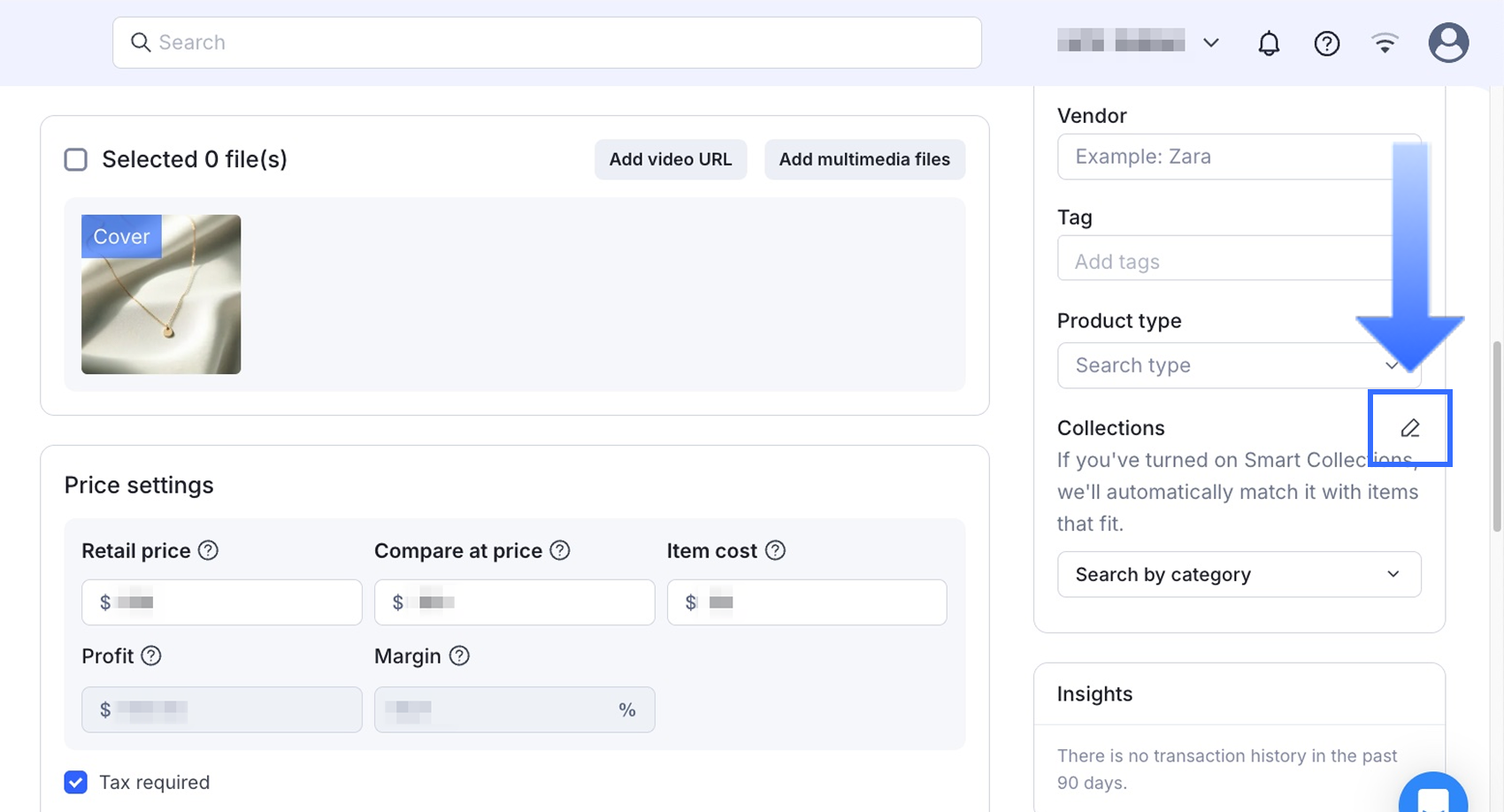Image resolution: width=1504 pixels, height=812 pixels.
Task: Click the pencil edit icon beside Collections
Action: [x=1409, y=428]
